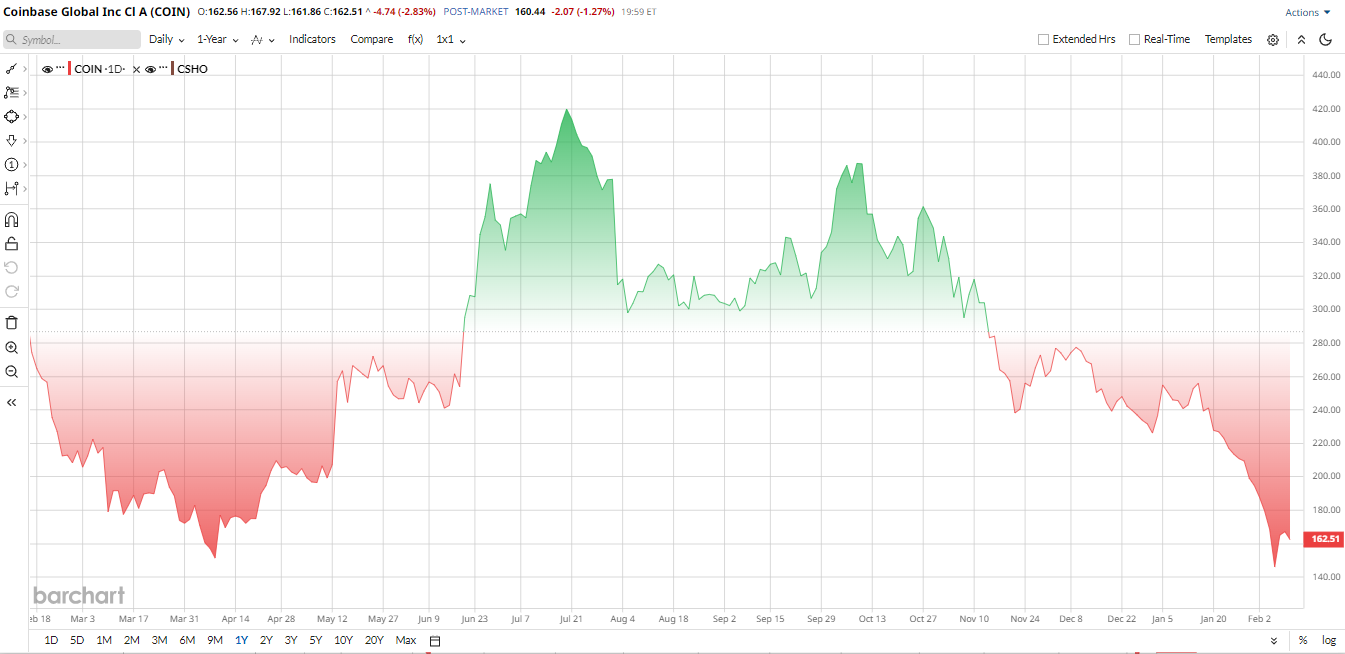This screenshot has height=654, width=1345.
Task: Open the Daily frequency dropdown
Action: (x=167, y=39)
